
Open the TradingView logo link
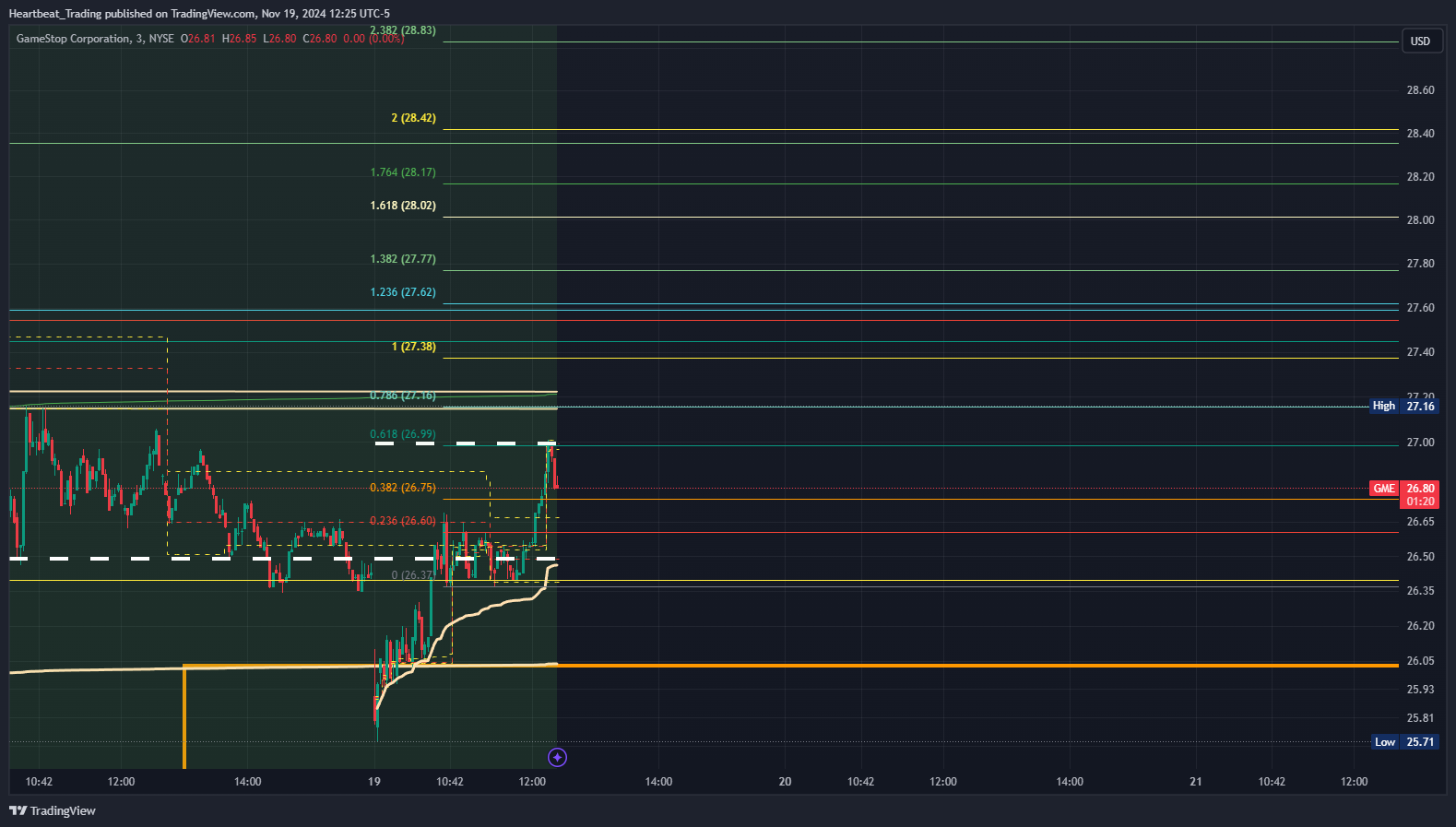tap(53, 810)
